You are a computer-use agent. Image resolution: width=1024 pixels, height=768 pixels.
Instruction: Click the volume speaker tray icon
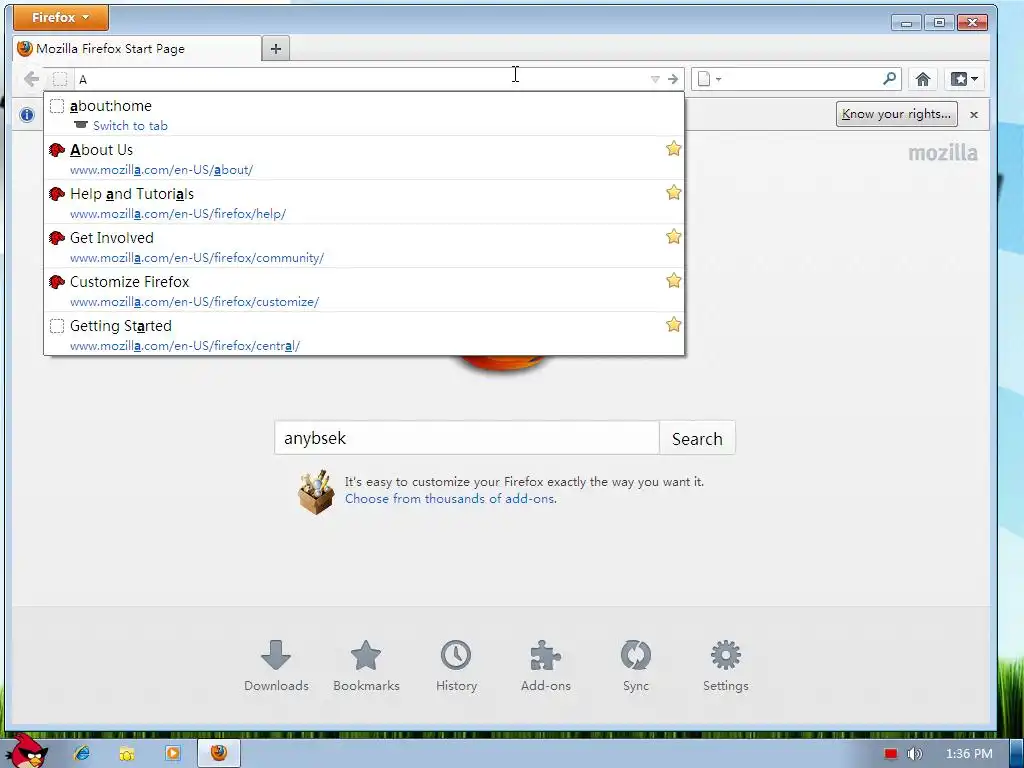coord(915,754)
